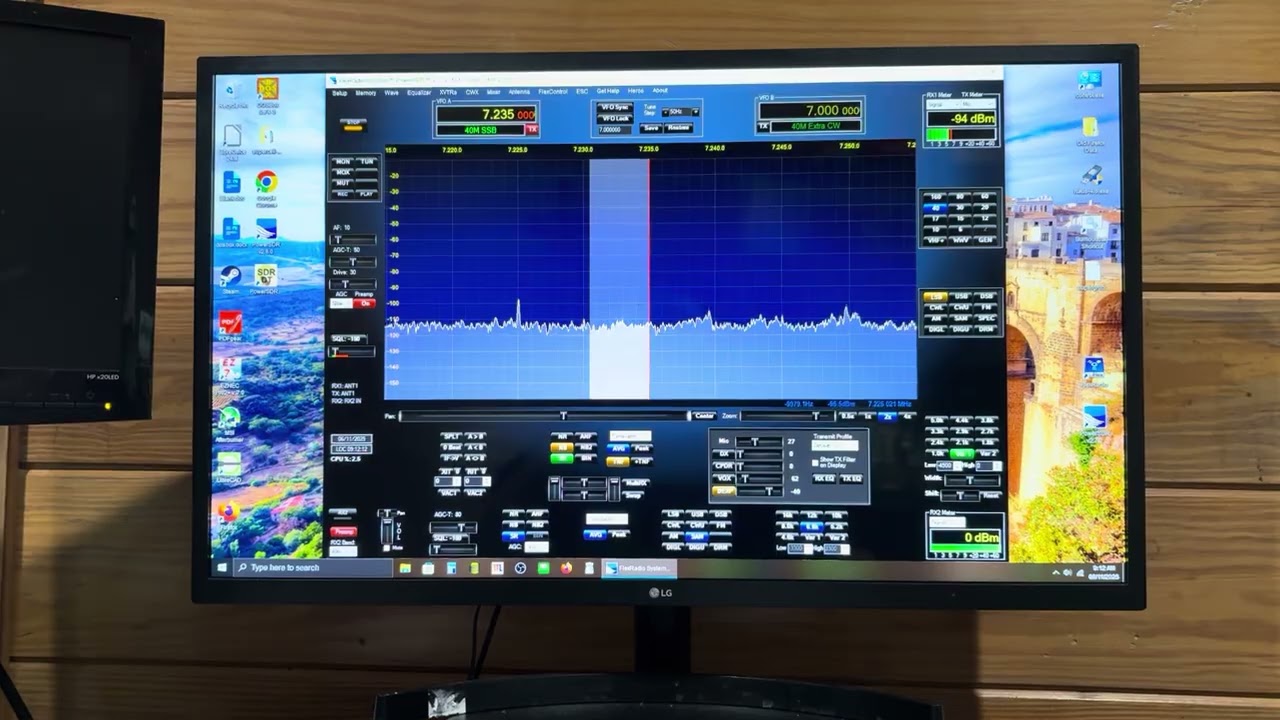This screenshot has height=720, width=1280.
Task: Open the FlexControl menu
Action: point(553,92)
